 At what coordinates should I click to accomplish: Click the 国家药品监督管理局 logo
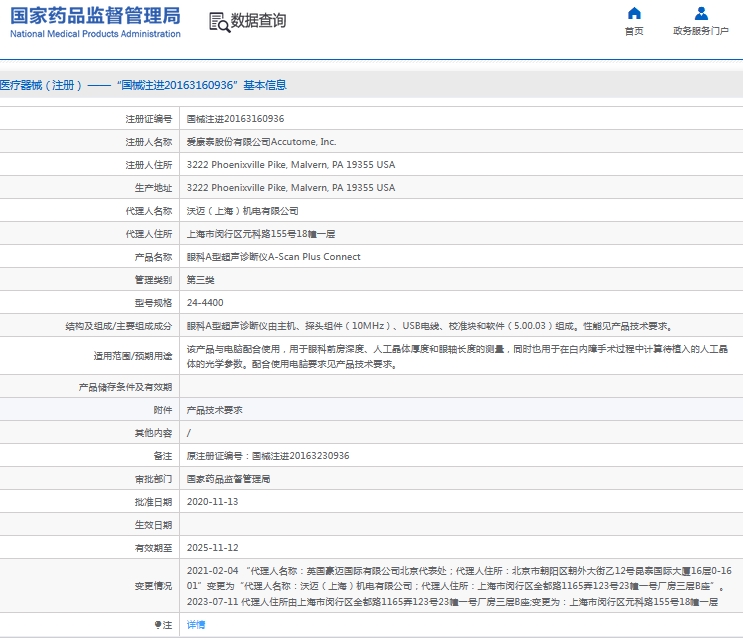[95, 22]
